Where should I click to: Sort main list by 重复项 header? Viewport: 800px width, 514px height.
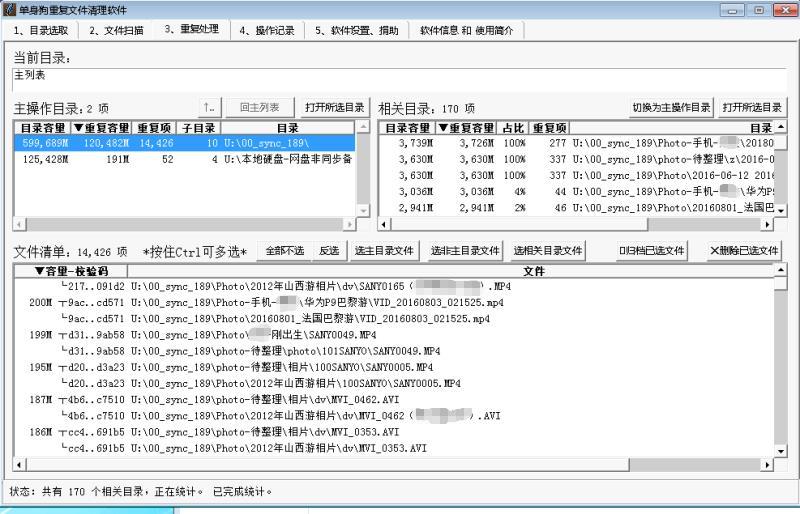point(154,128)
